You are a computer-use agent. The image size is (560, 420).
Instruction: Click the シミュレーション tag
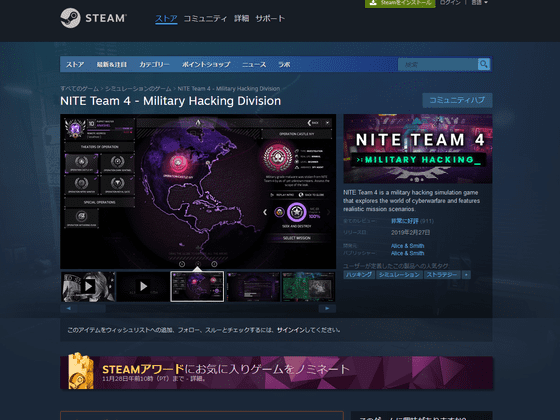[x=399, y=275]
